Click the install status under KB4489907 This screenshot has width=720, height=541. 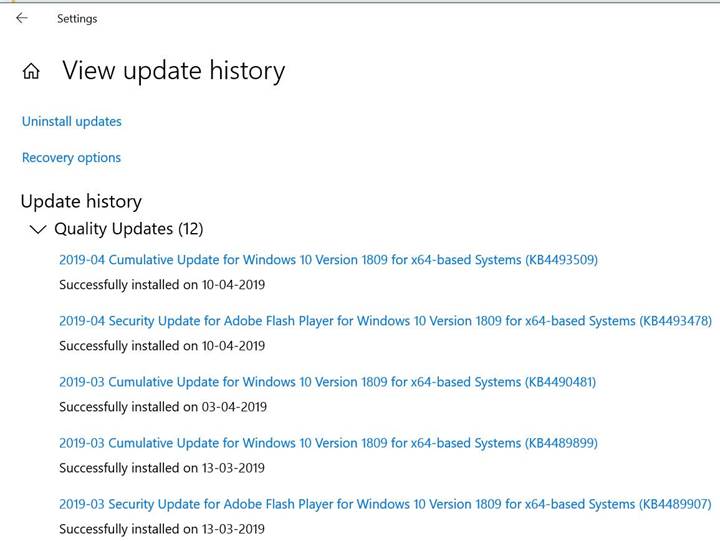click(162, 529)
